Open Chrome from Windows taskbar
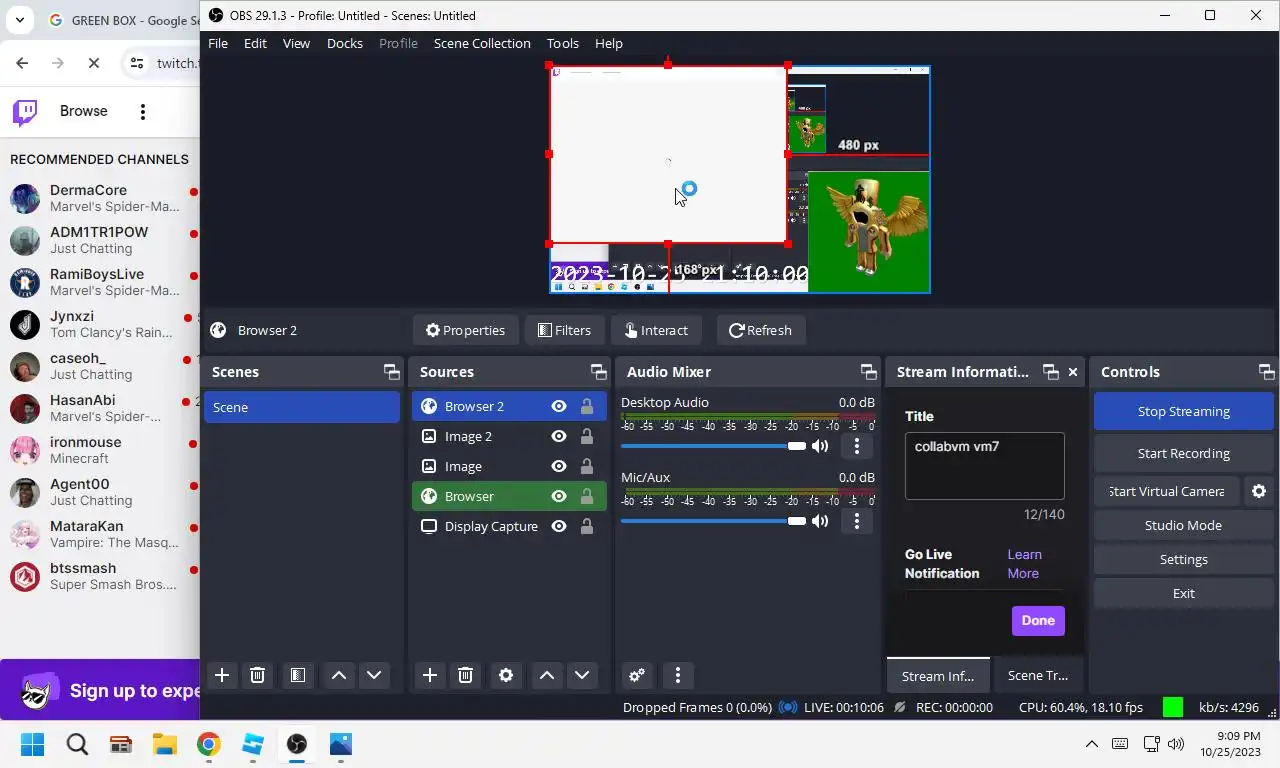 [208, 744]
